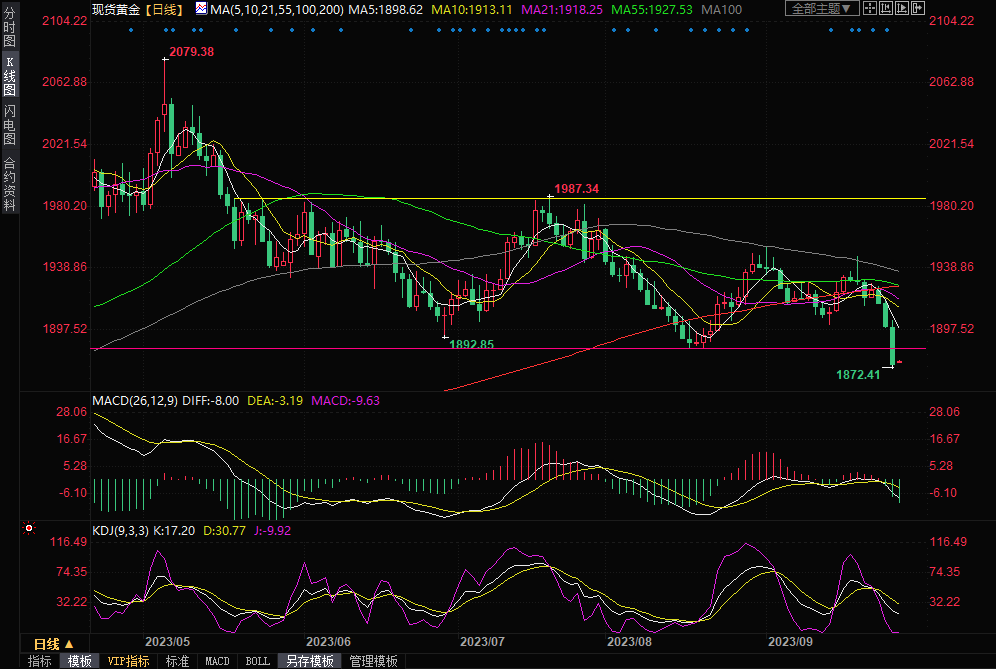Apply the 标准 template
The width and height of the screenshot is (996, 669).
(177, 661)
